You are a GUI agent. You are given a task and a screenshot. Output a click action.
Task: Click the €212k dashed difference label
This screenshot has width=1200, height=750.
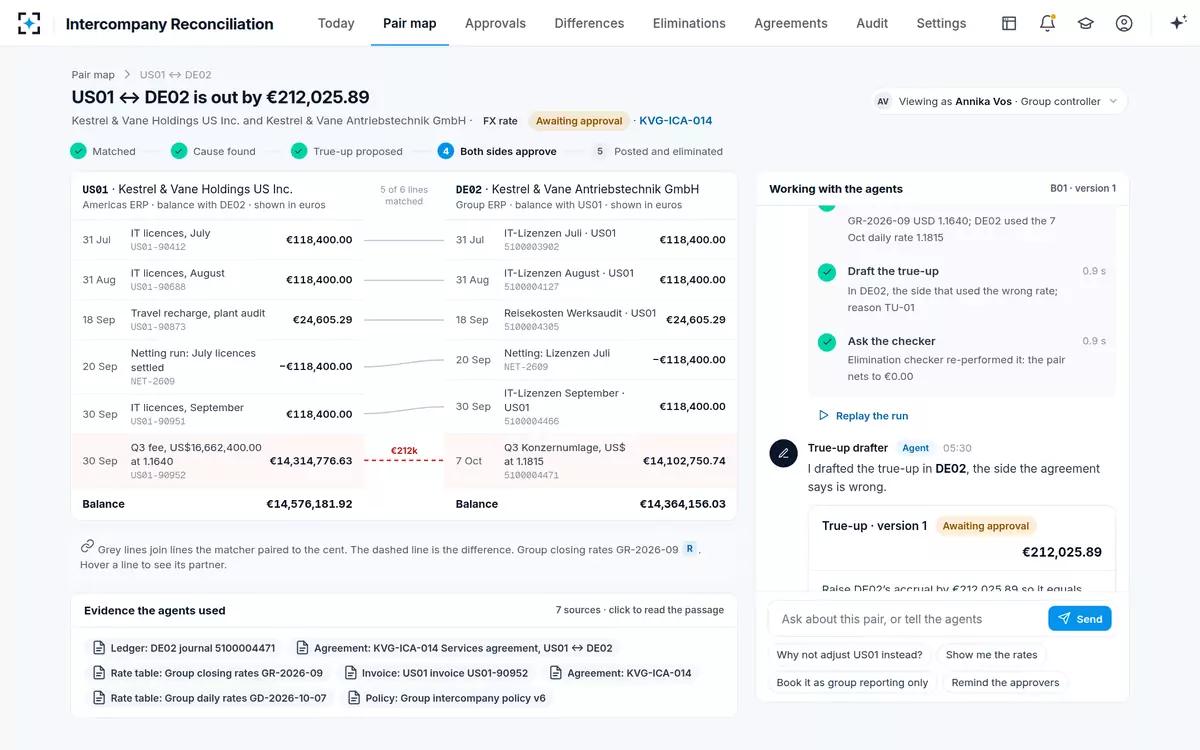coord(404,451)
